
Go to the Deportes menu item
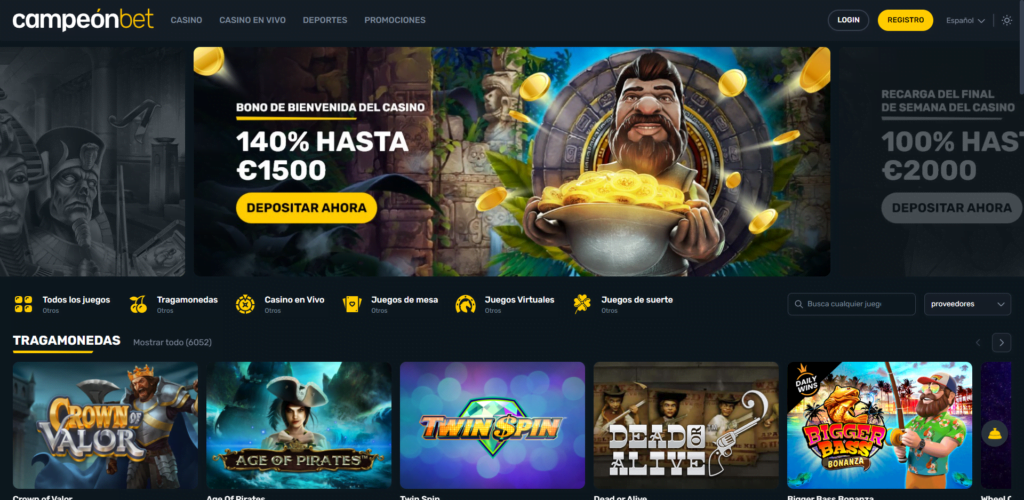325,20
